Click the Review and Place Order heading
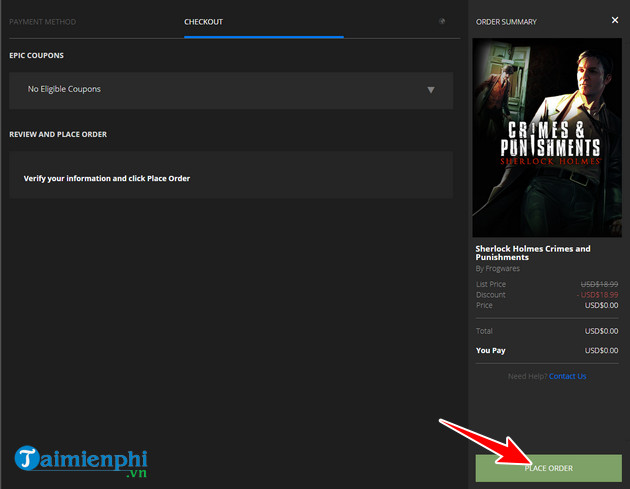The image size is (630, 489). click(58, 134)
